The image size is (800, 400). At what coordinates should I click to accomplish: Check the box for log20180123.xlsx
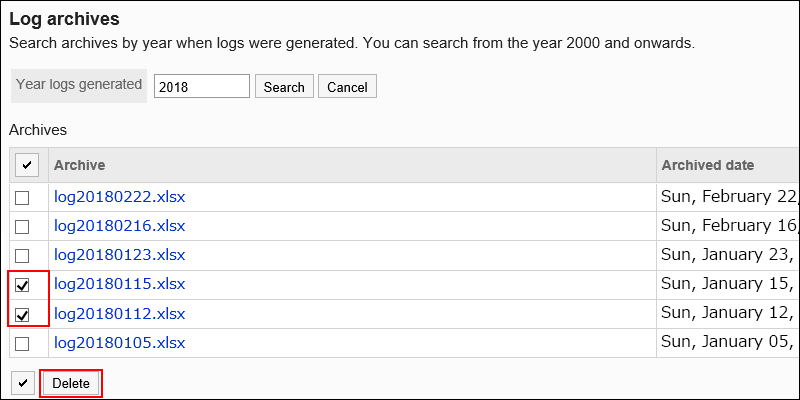pyautogui.click(x=22, y=256)
